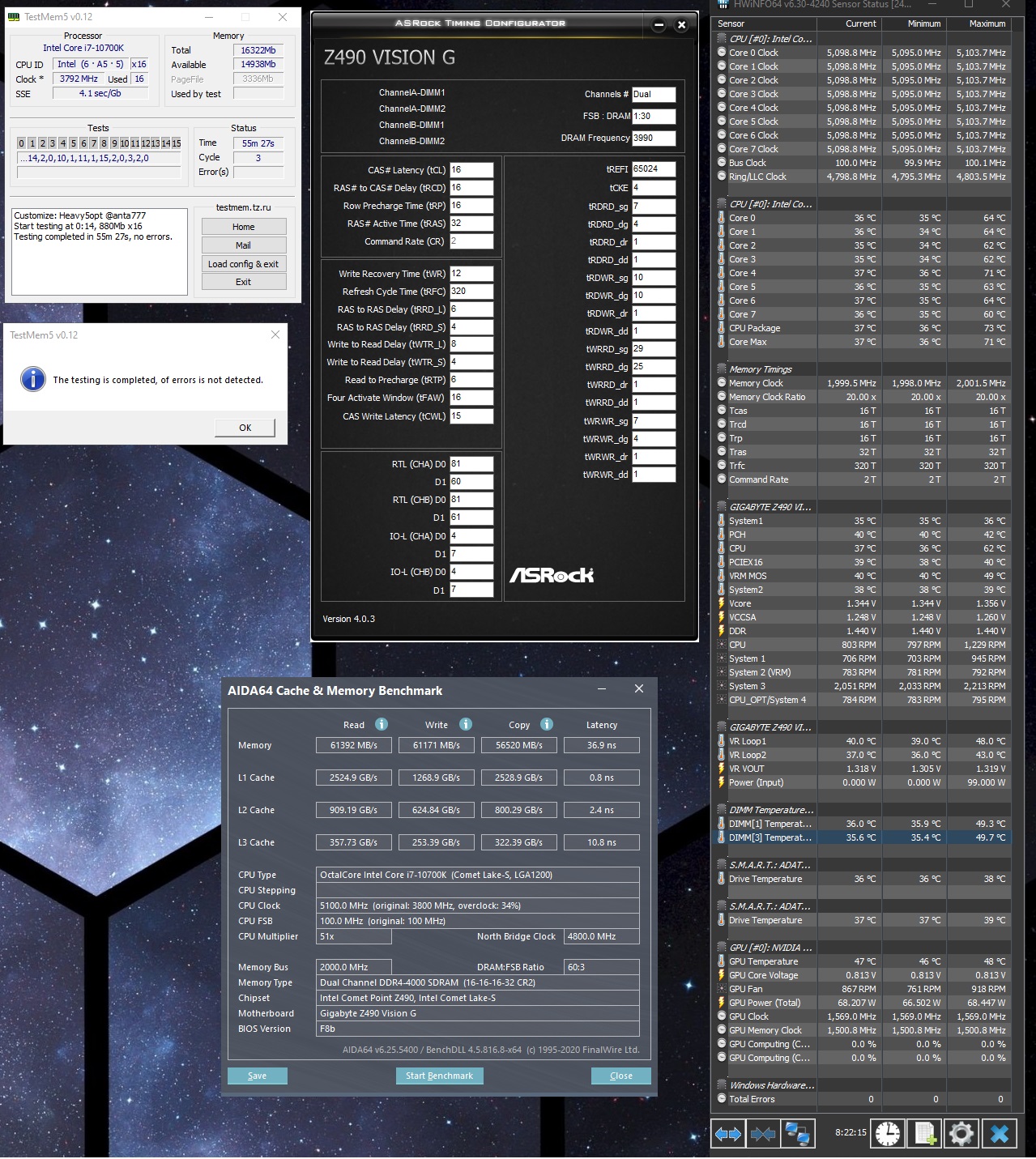The height and width of the screenshot is (1159, 1036).
Task: Click Current column header in HWiNFO
Action: click(x=848, y=23)
